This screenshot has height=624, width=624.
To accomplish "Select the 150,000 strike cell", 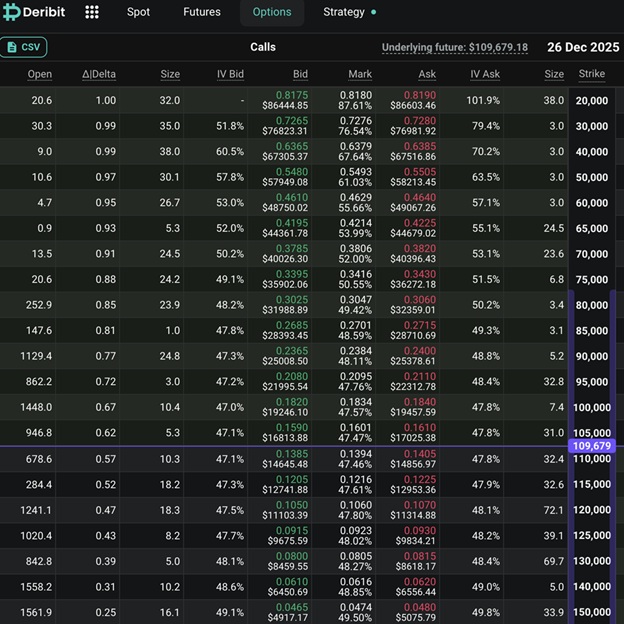I will tap(591, 613).
